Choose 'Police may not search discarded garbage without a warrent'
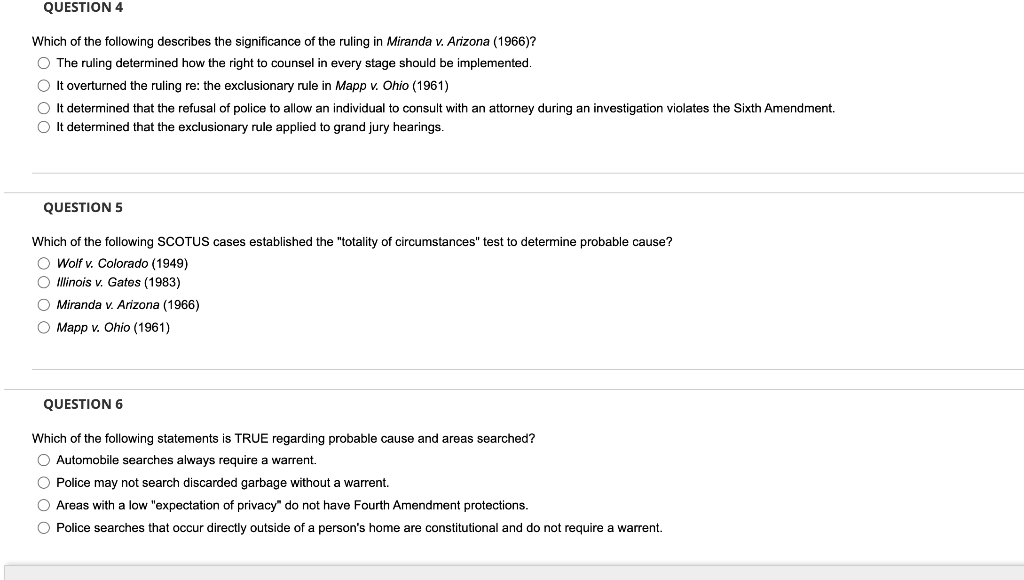 44,482
